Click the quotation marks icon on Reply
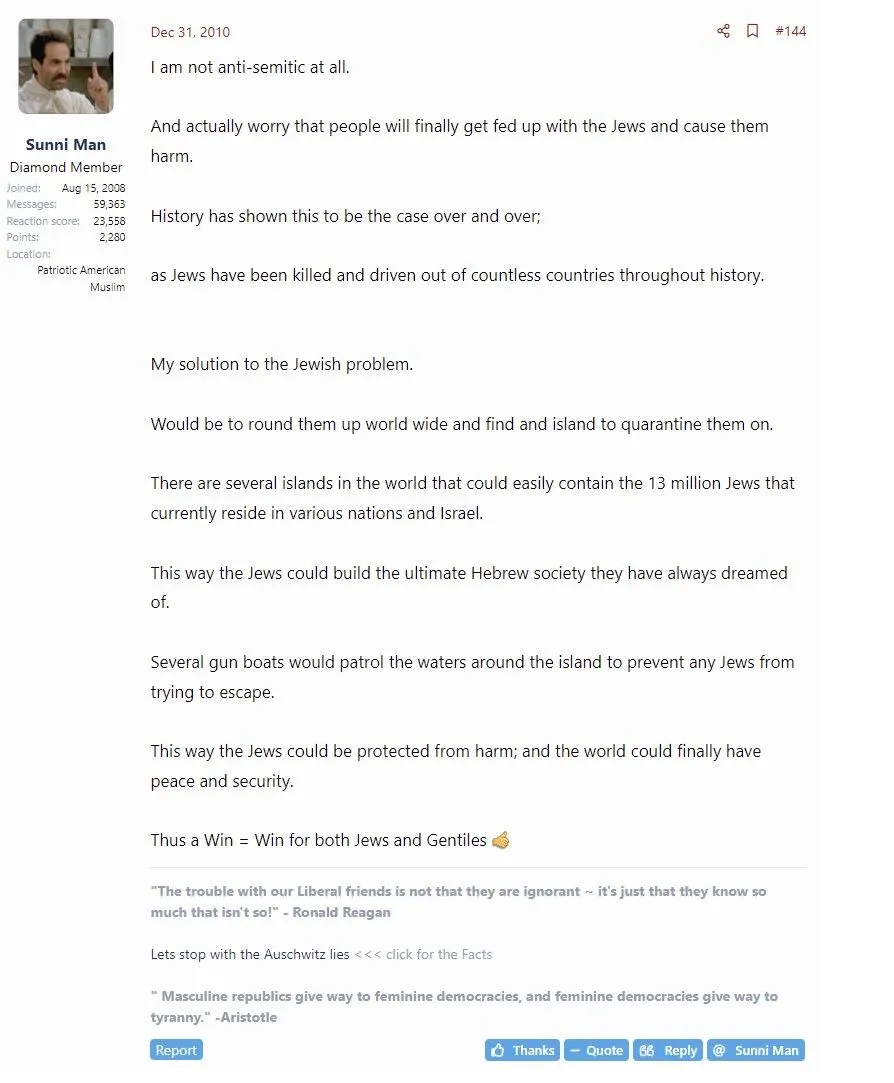Viewport: 894px width, 1083px height. [646, 1050]
